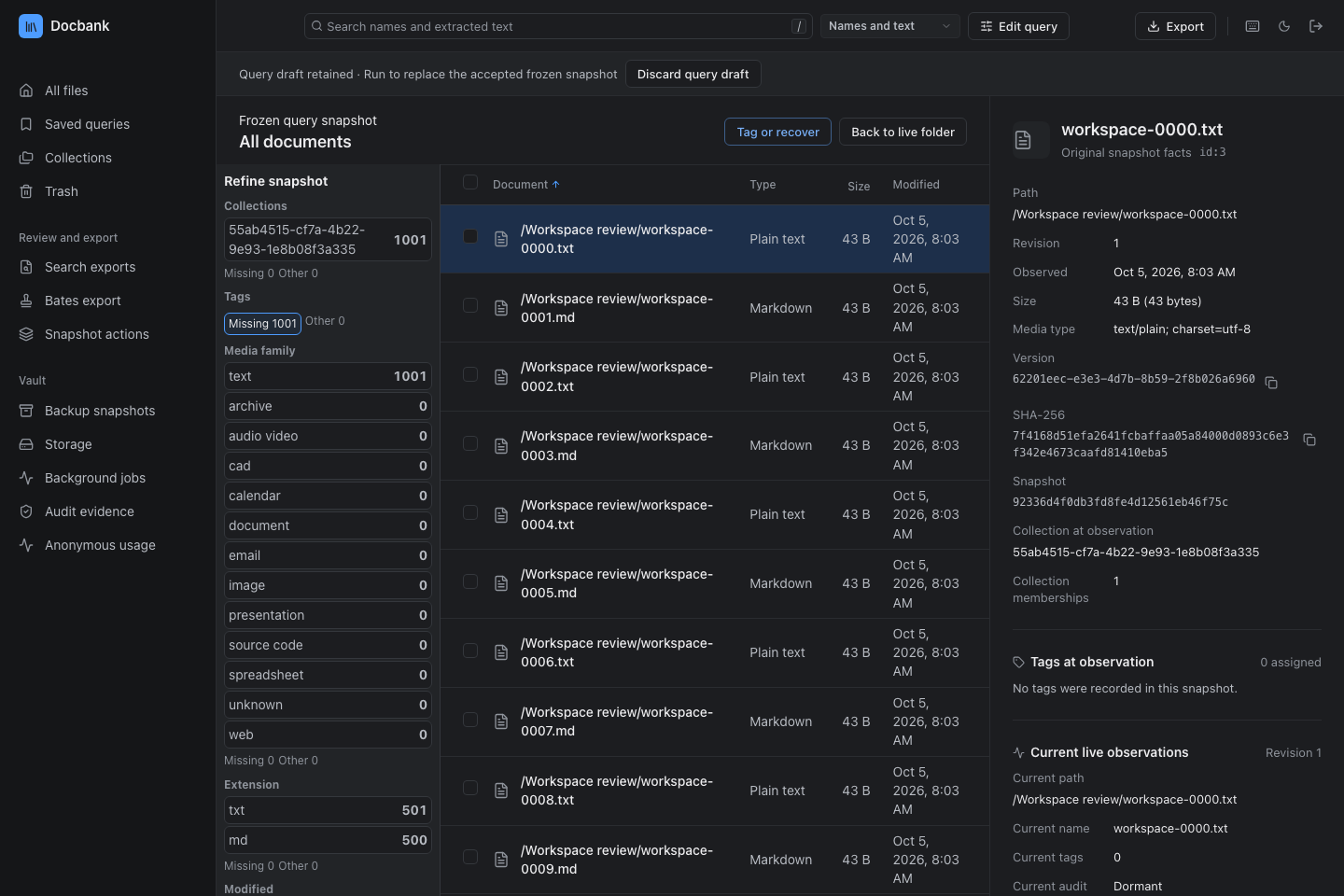This screenshot has height=896, width=1344.
Task: Click the Anonymous usage pulse icon
Action: point(26,545)
